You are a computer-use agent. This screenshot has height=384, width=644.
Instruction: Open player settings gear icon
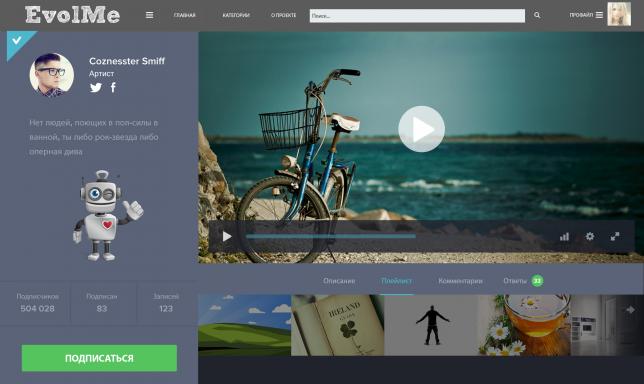coord(590,236)
